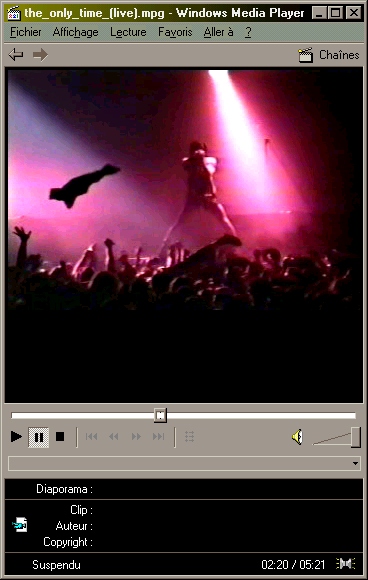Viewport: 368px width, 580px height.
Task: Click the seek bar position thumb
Action: pos(160,415)
